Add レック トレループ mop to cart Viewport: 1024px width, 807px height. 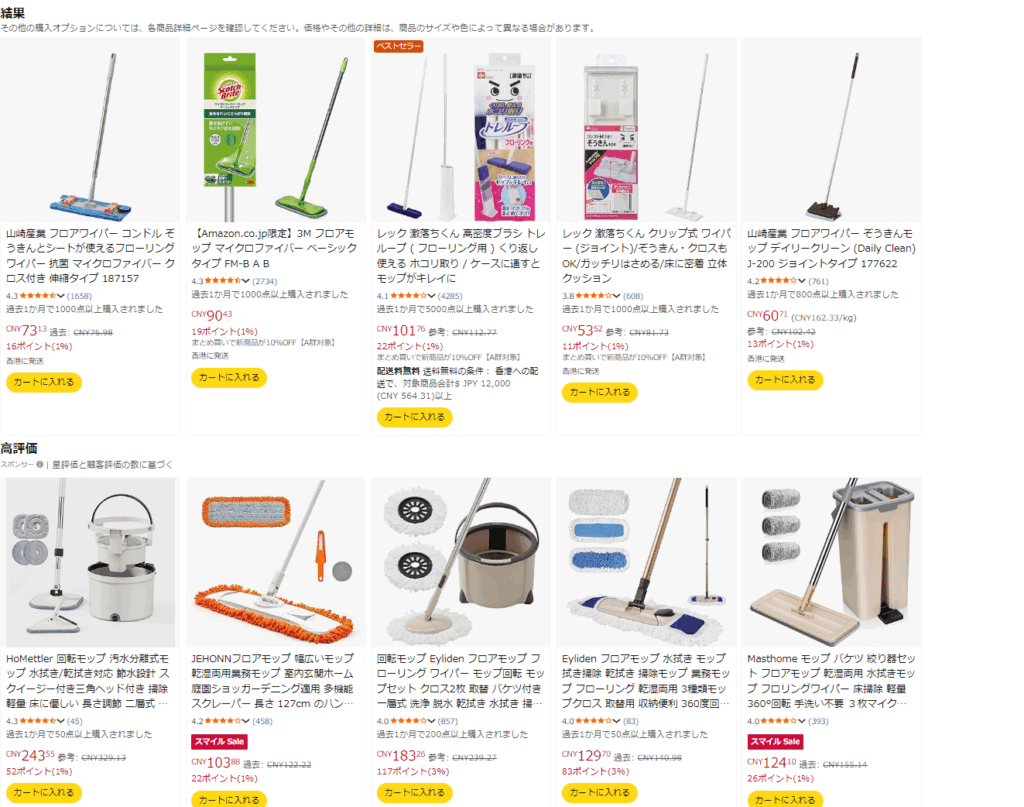point(414,417)
